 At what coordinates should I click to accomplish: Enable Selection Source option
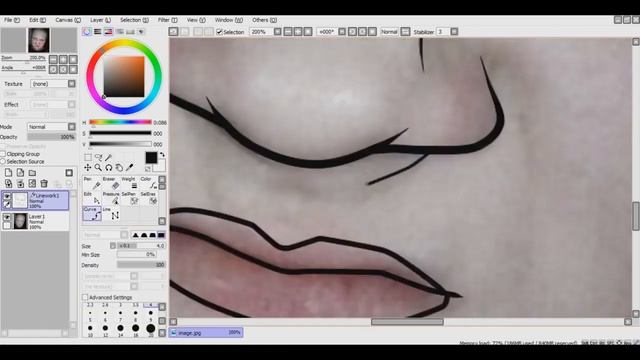(x=3, y=162)
